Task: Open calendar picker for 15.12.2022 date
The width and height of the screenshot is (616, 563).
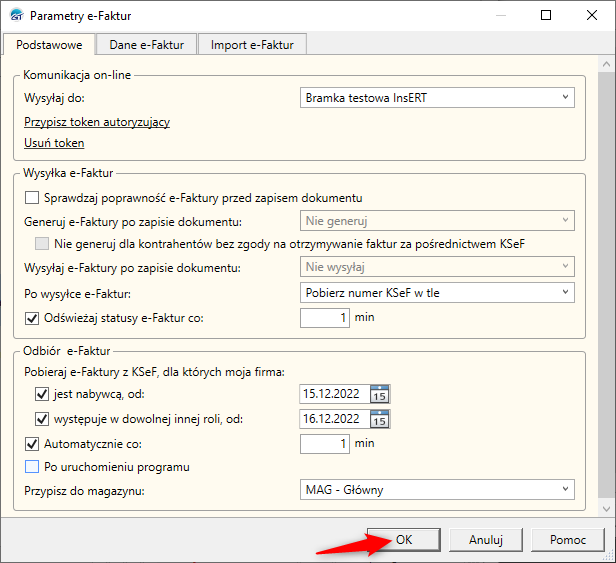Action: (x=379, y=394)
